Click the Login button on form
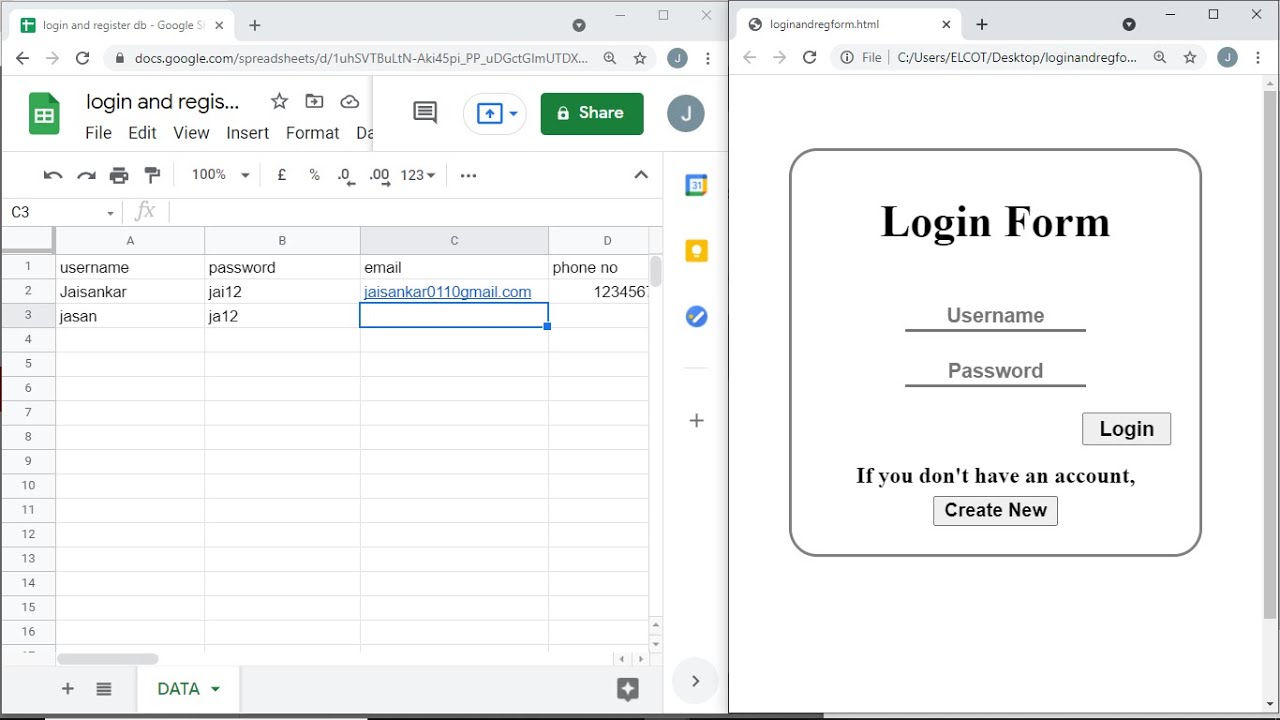Viewport: 1280px width, 720px height. pyautogui.click(x=1126, y=429)
